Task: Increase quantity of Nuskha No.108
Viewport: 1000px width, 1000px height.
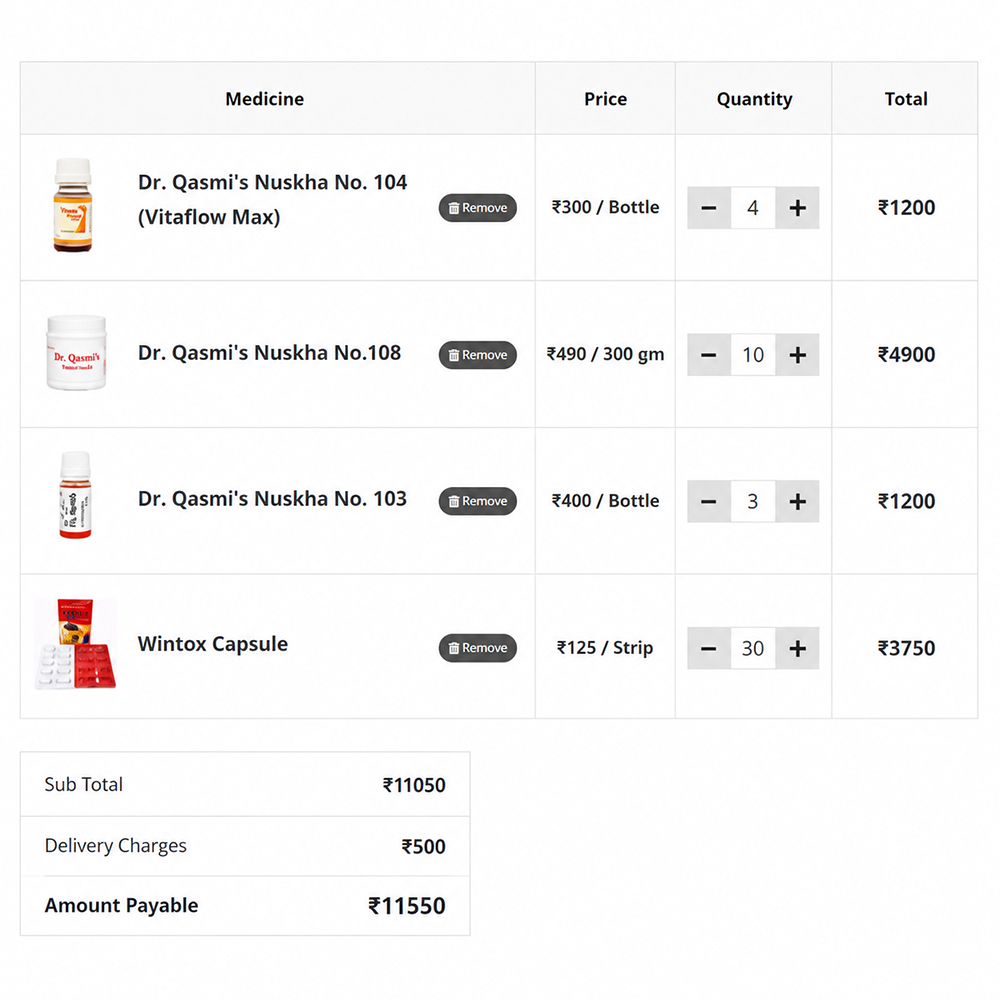Action: (797, 355)
